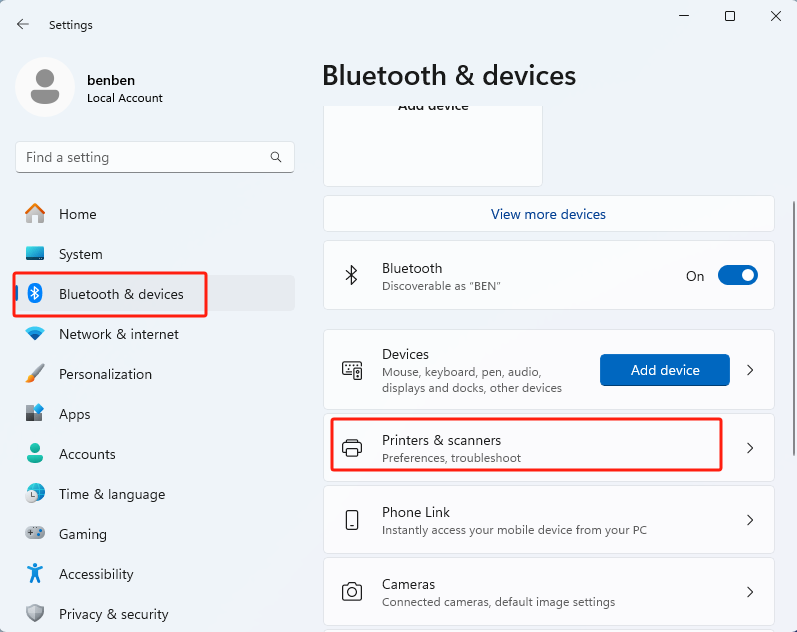The height and width of the screenshot is (632, 797).
Task: Click the Network wifi icon
Action: click(35, 334)
